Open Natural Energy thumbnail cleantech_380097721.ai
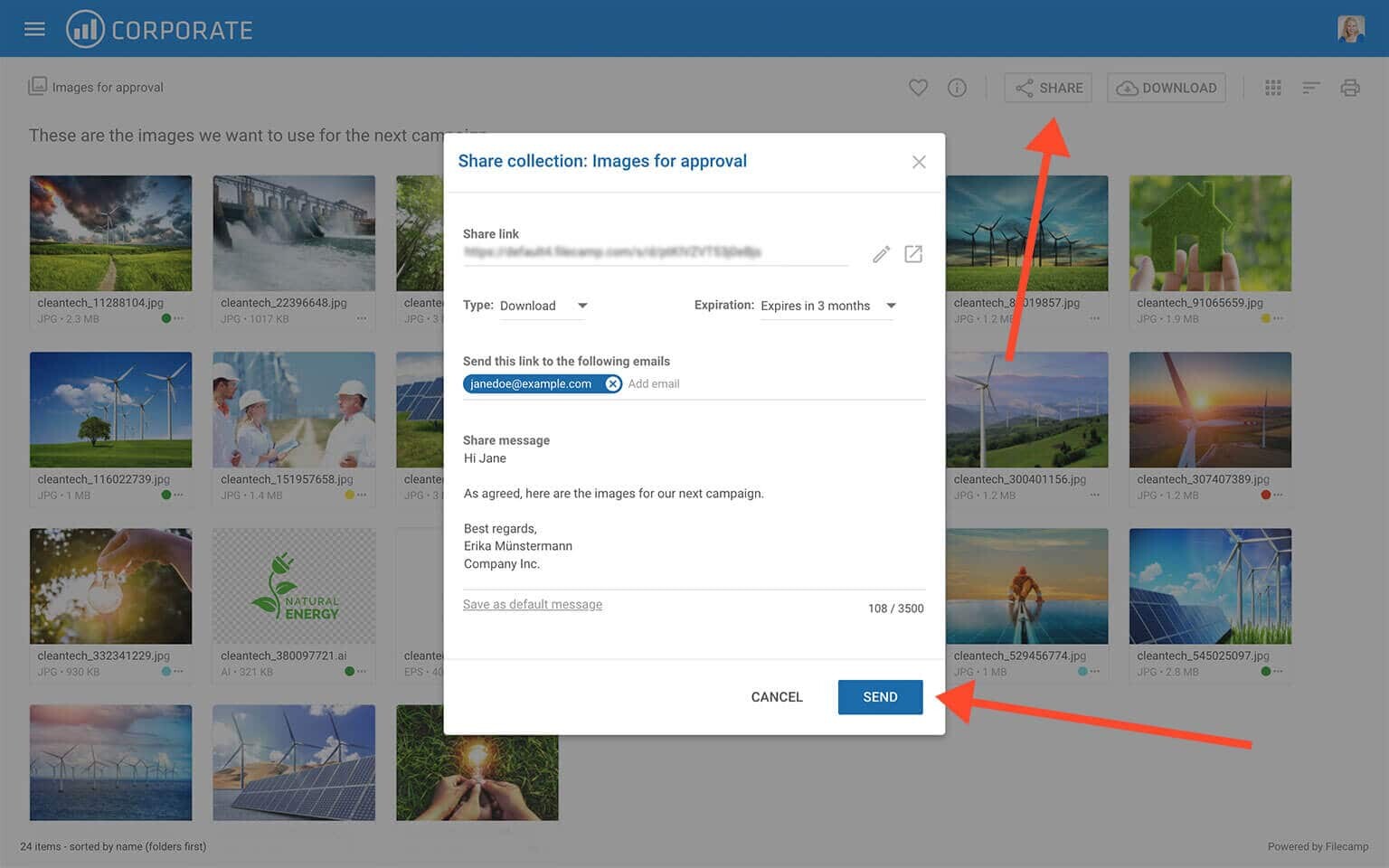1389x868 pixels. [294, 586]
